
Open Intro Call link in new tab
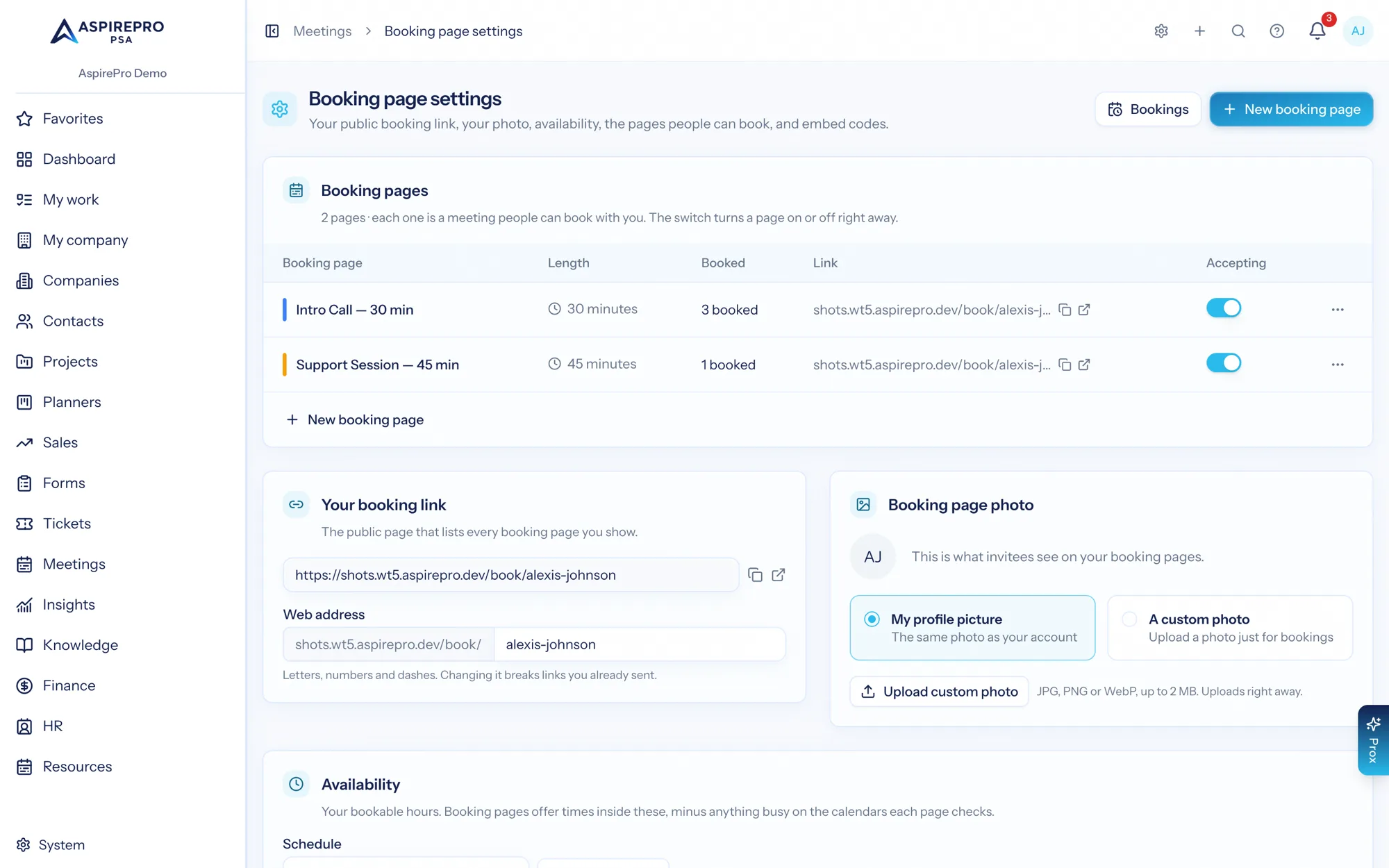(x=1084, y=310)
